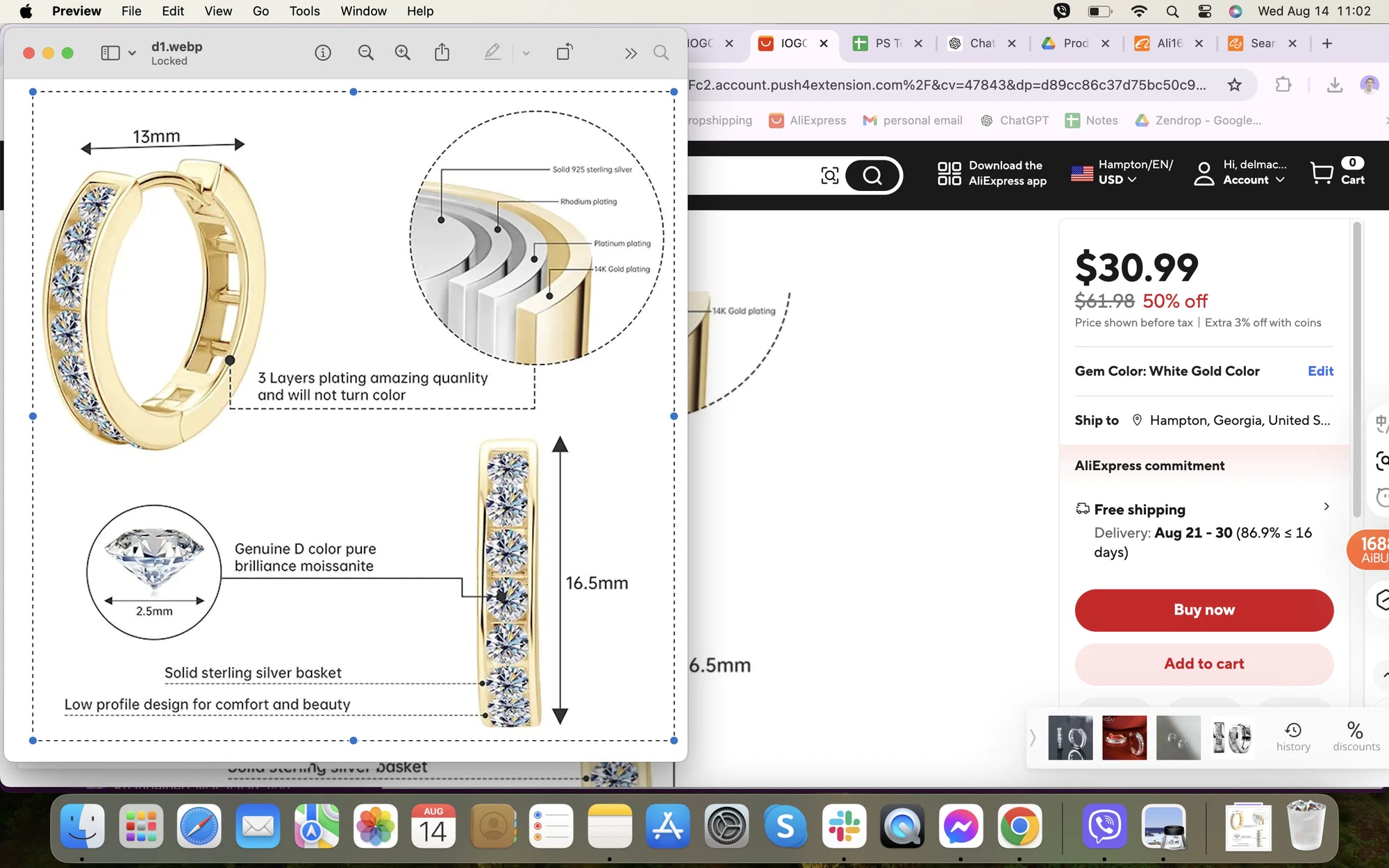The height and width of the screenshot is (868, 1389).
Task: Click the AliExpress image search camera icon
Action: [x=829, y=175]
